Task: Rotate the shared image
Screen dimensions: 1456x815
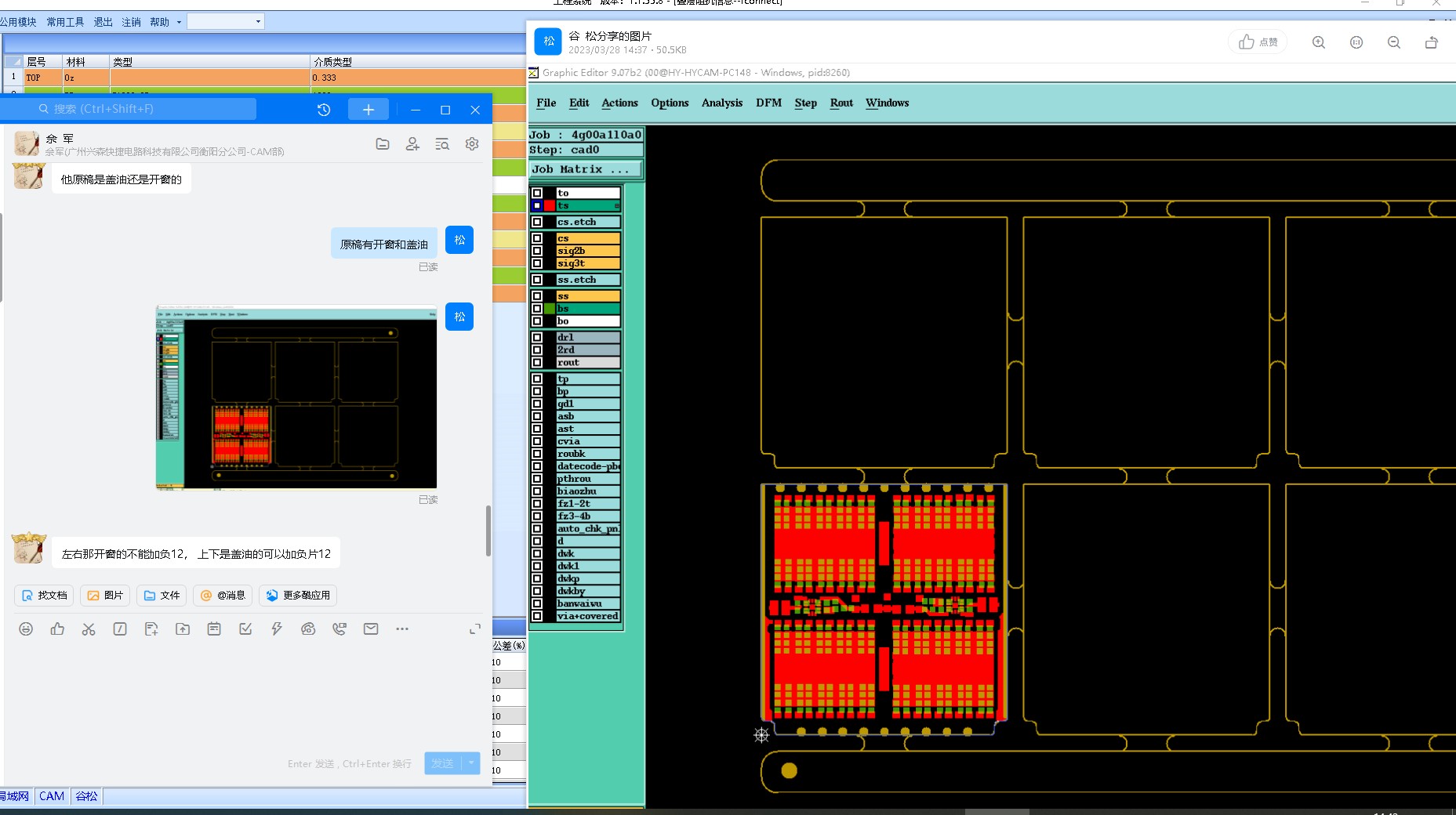Action: coord(1431,42)
